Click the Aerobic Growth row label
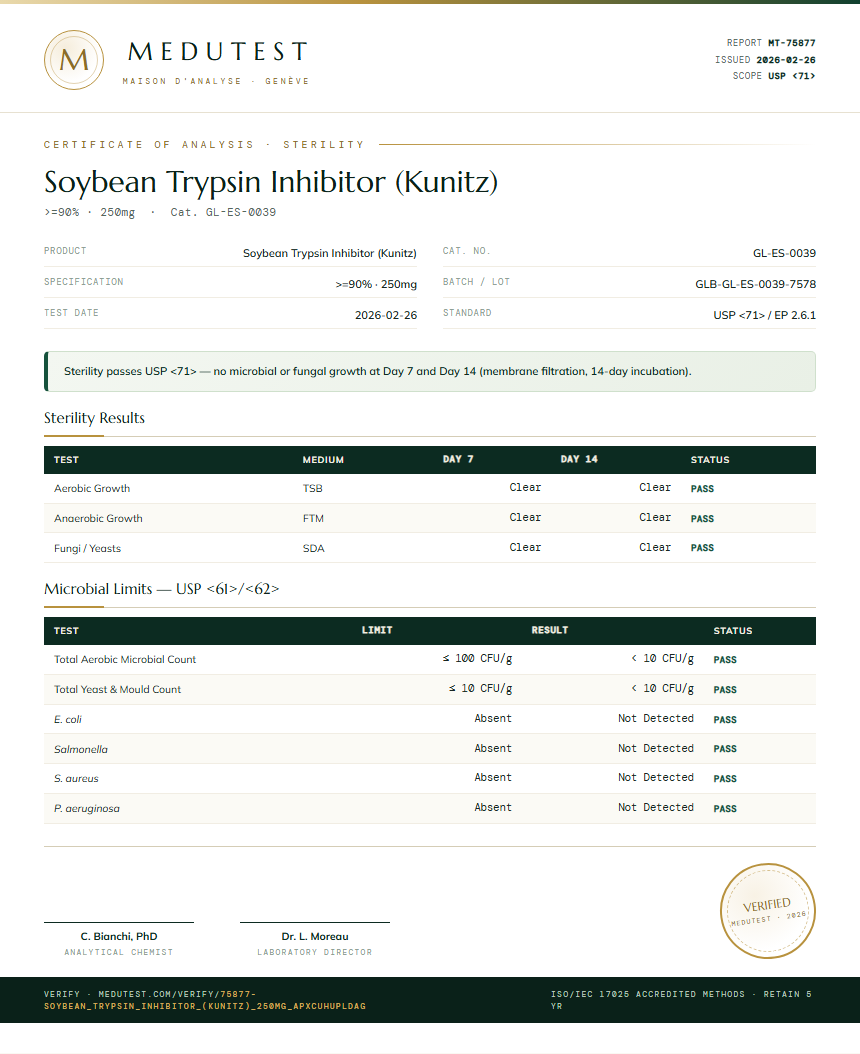Image resolution: width=860 pixels, height=1054 pixels. pyautogui.click(x=92, y=489)
